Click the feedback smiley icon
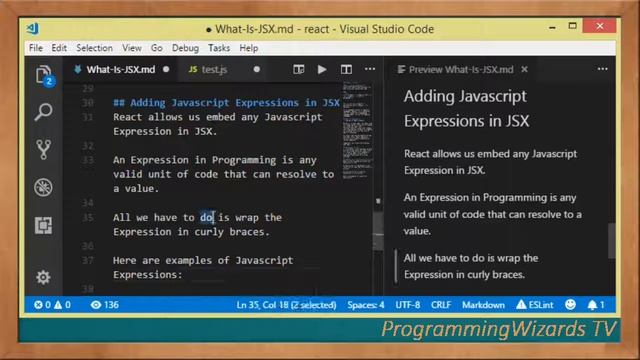This screenshot has width=640, height=360. (570, 304)
